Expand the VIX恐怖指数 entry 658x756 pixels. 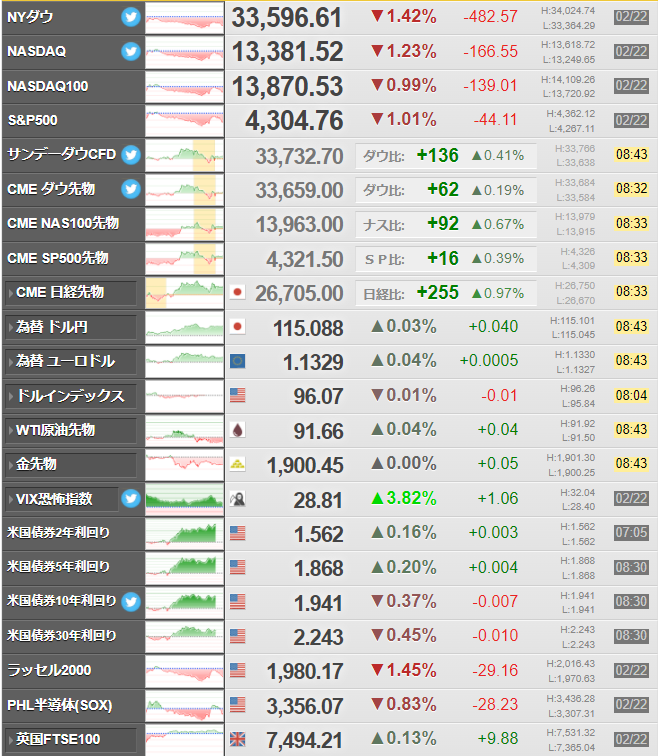click(x=61, y=499)
